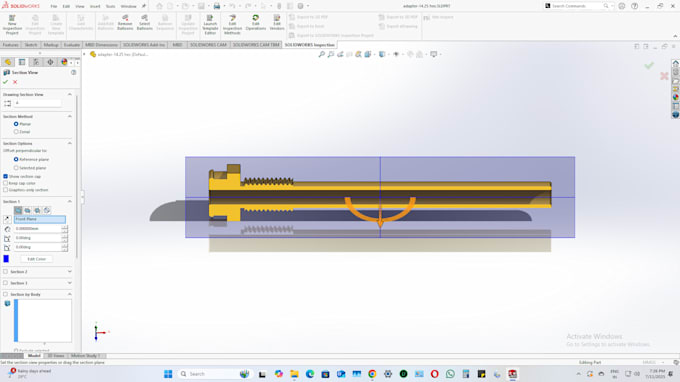Click the Remove Balloons tool
The image size is (680, 382).
pos(125,23)
